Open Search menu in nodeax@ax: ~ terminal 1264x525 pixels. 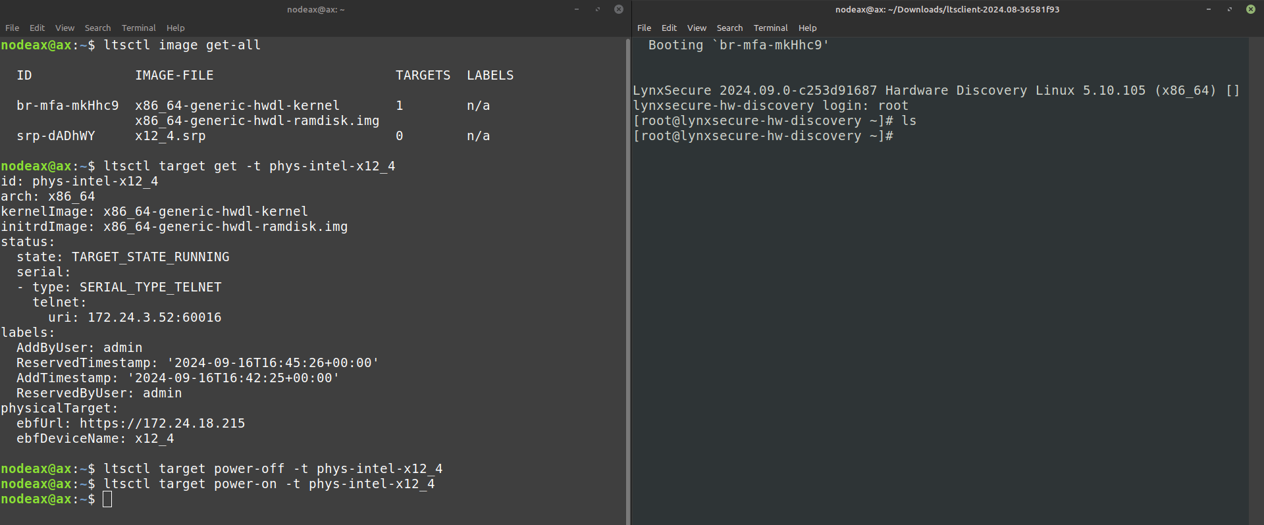click(x=98, y=28)
